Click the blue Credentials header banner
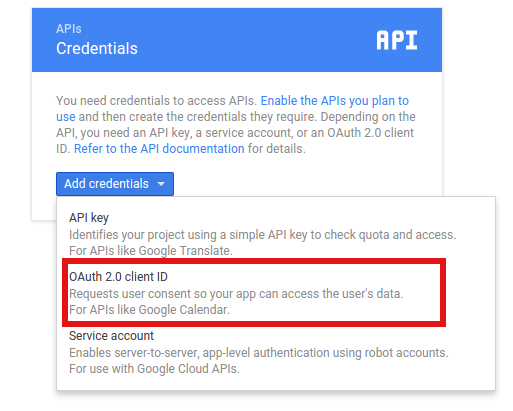 click(x=237, y=40)
